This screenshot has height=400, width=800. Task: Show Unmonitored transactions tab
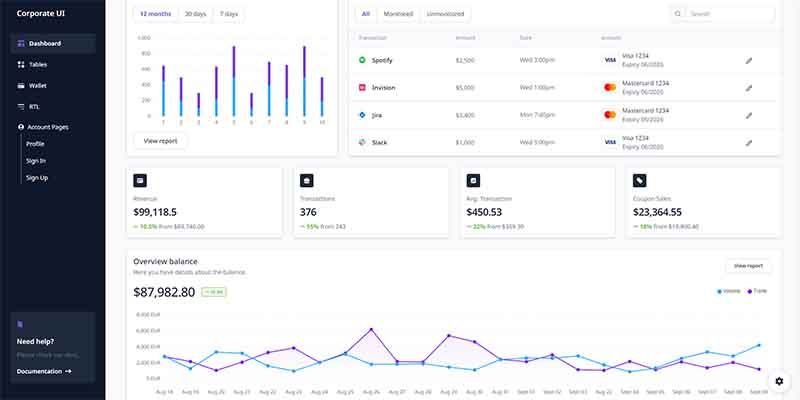(445, 14)
